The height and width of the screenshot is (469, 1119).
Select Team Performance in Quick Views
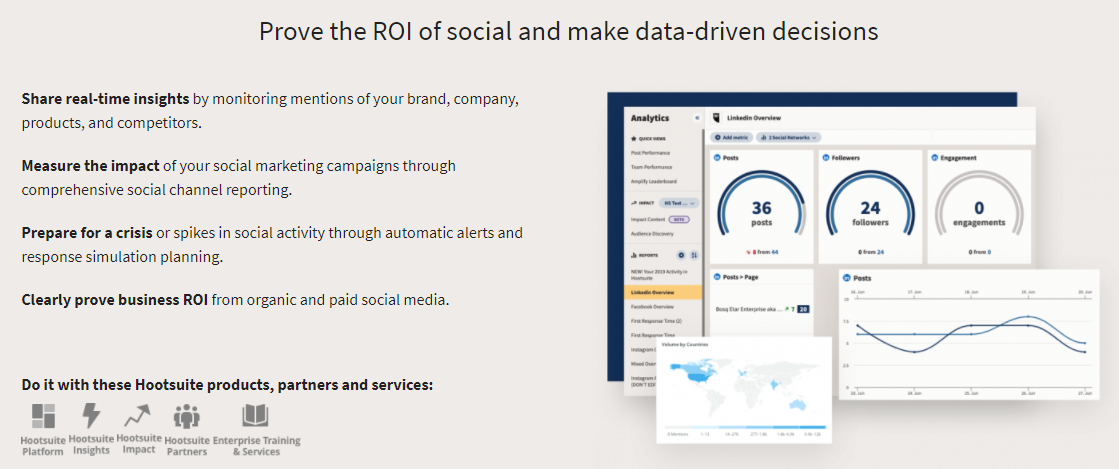tap(652, 167)
